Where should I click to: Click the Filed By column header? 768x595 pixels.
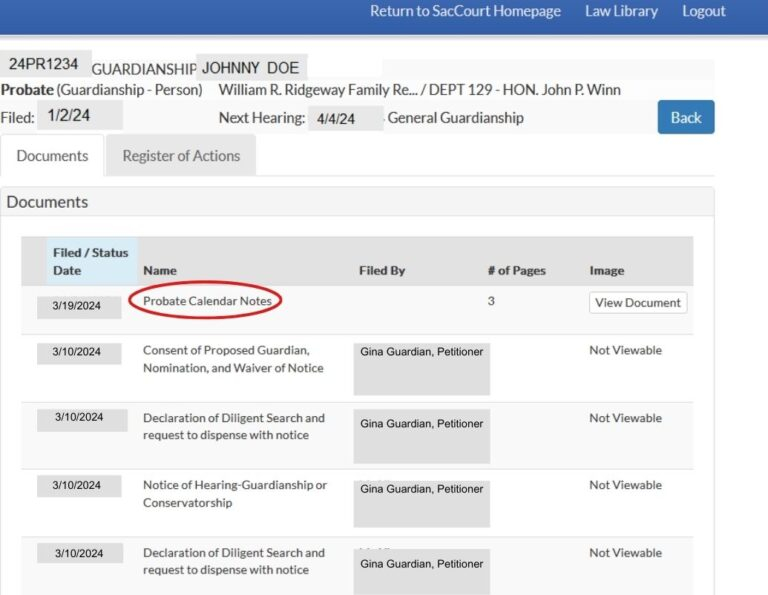click(x=382, y=270)
